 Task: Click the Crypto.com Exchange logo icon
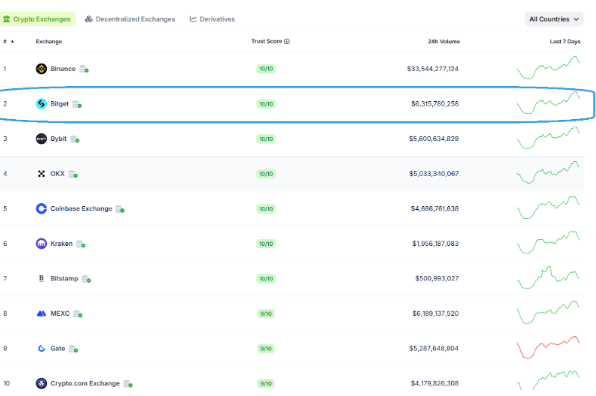pyautogui.click(x=41, y=383)
